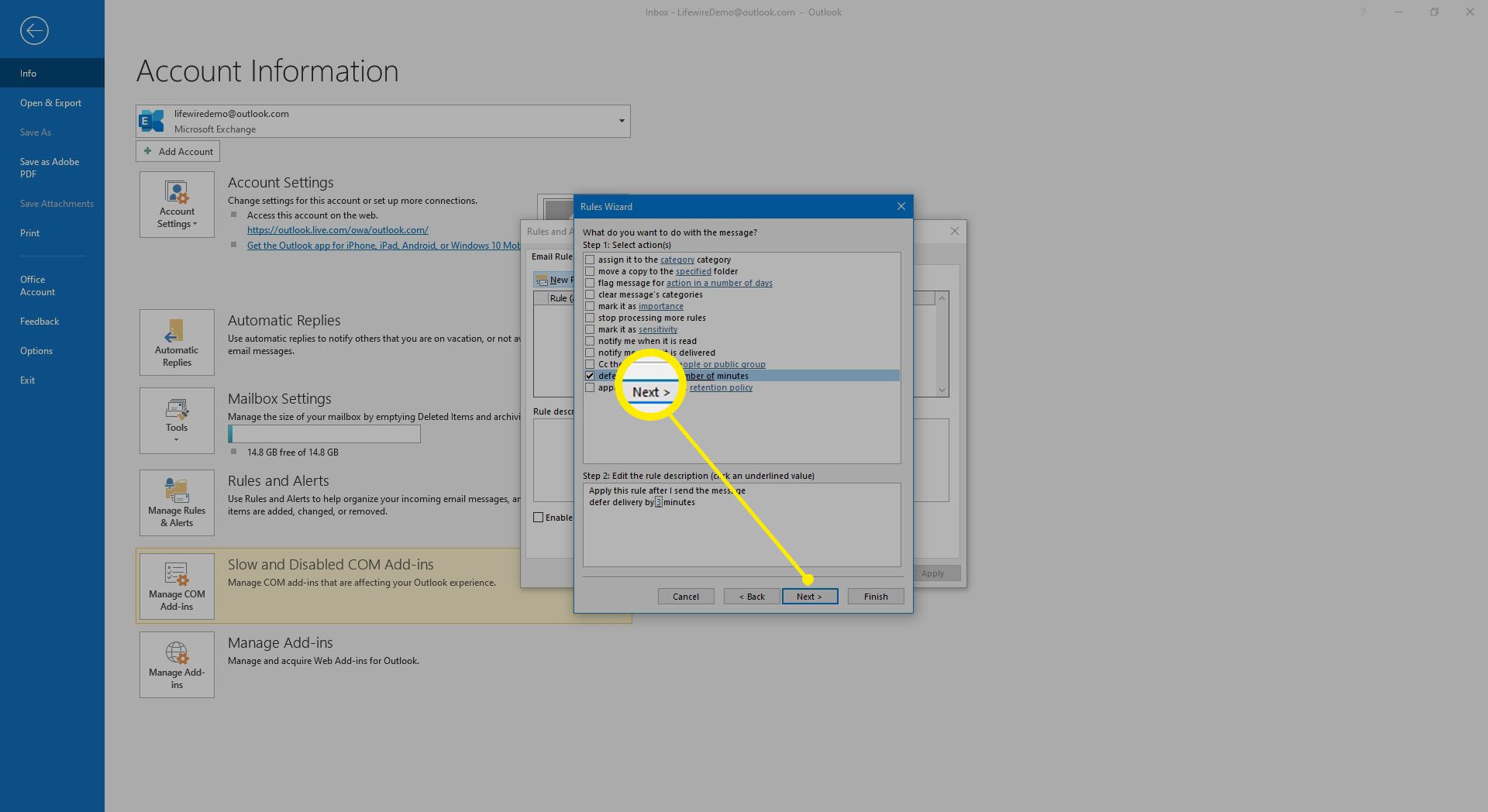Image resolution: width=1488 pixels, height=812 pixels.
Task: Uncheck 'defer delivery by a number of minutes'
Action: coord(590,376)
